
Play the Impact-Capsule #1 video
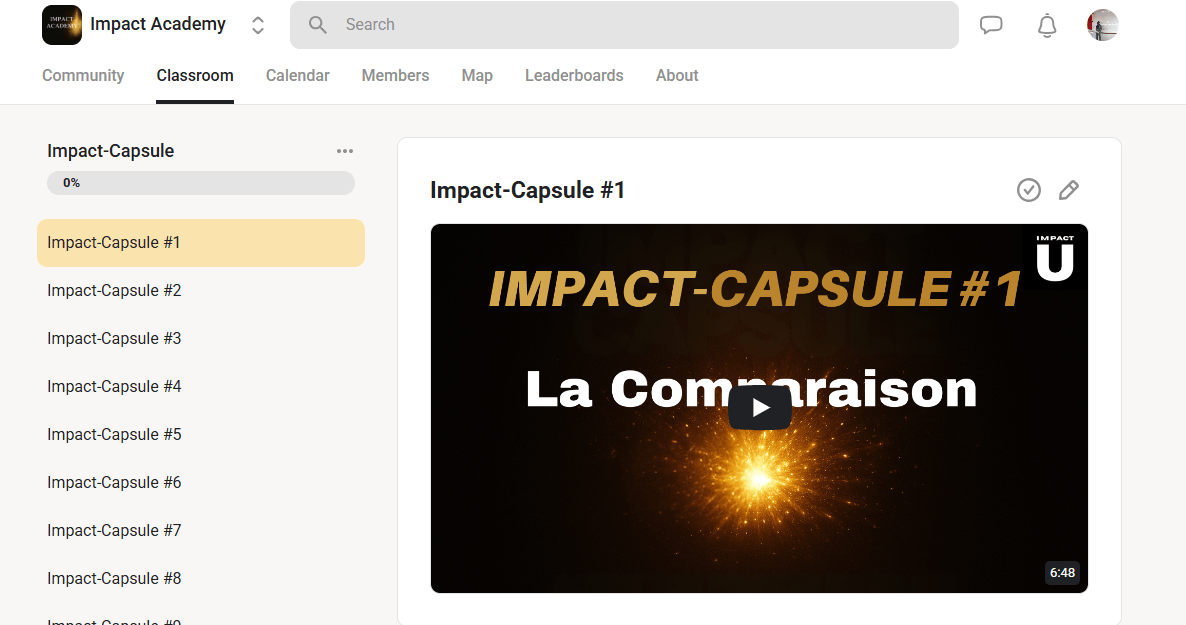759,408
